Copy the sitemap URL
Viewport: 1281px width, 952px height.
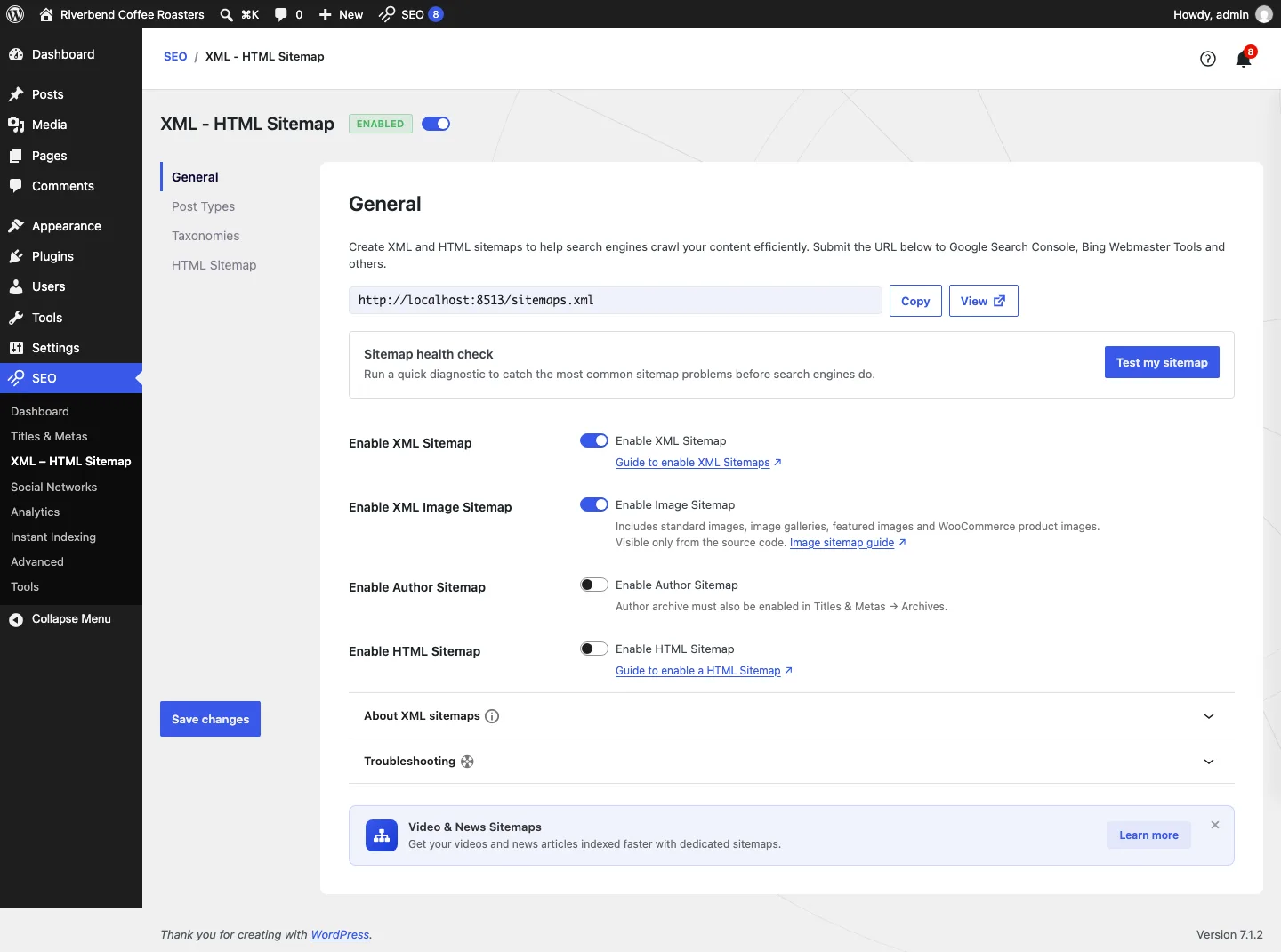tap(915, 301)
